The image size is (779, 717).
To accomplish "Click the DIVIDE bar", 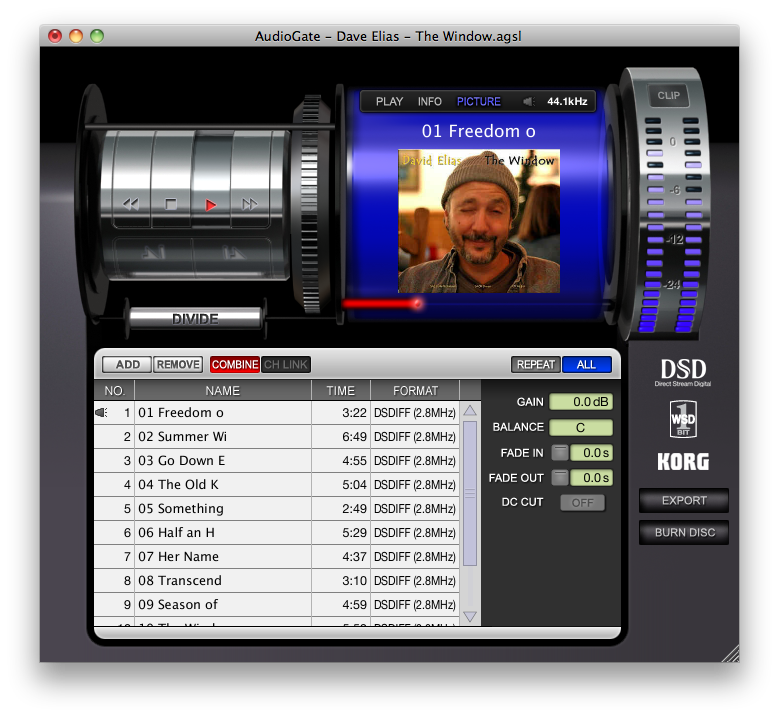I will [x=195, y=319].
